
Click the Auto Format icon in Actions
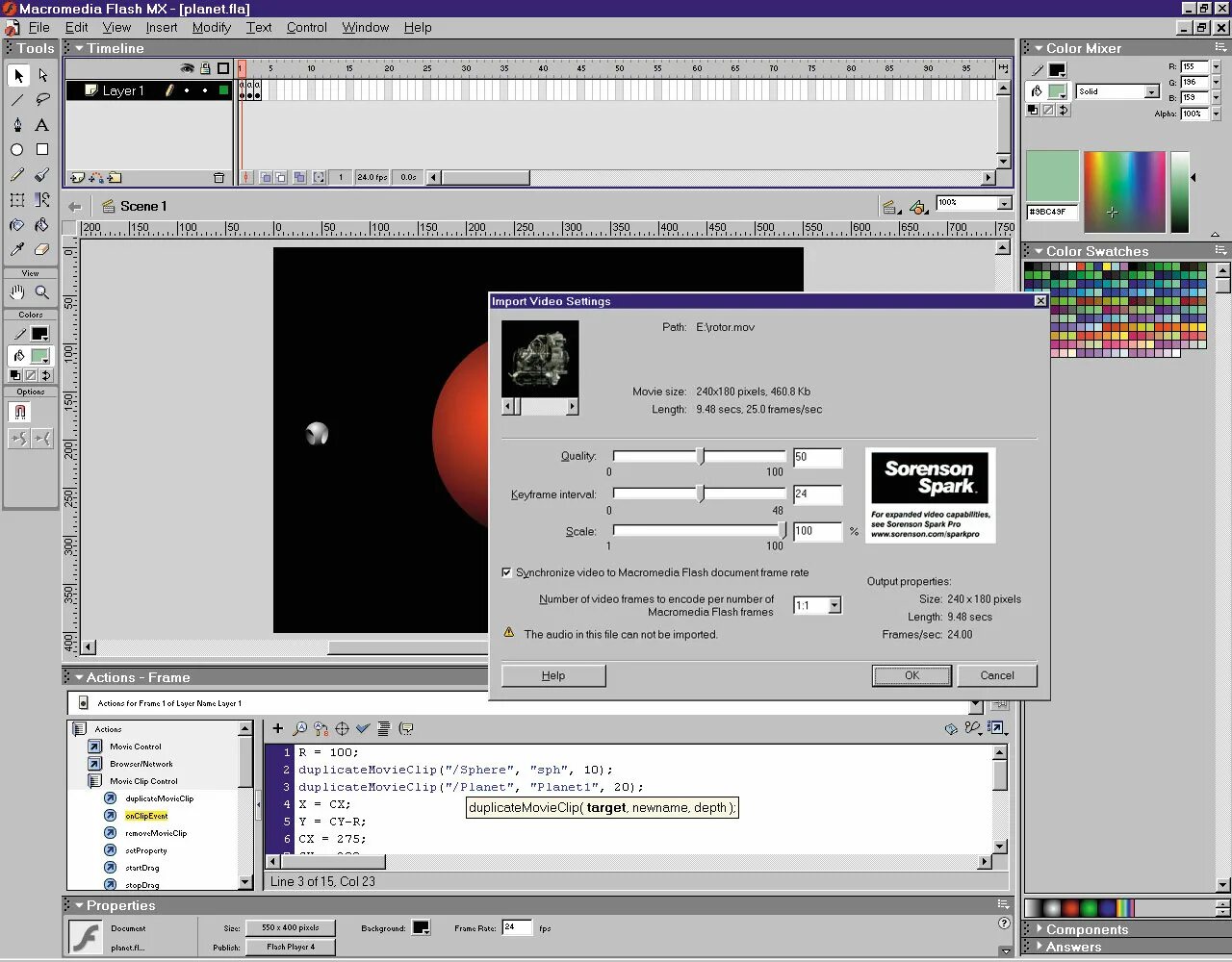point(383,729)
